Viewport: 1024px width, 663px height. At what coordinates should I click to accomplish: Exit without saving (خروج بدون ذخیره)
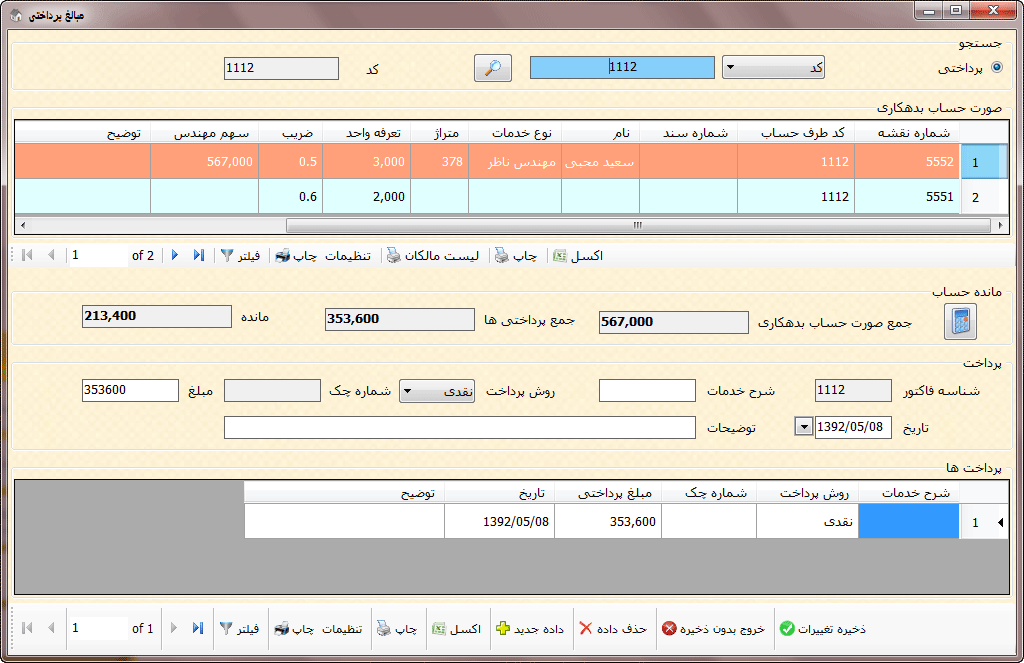(x=714, y=629)
